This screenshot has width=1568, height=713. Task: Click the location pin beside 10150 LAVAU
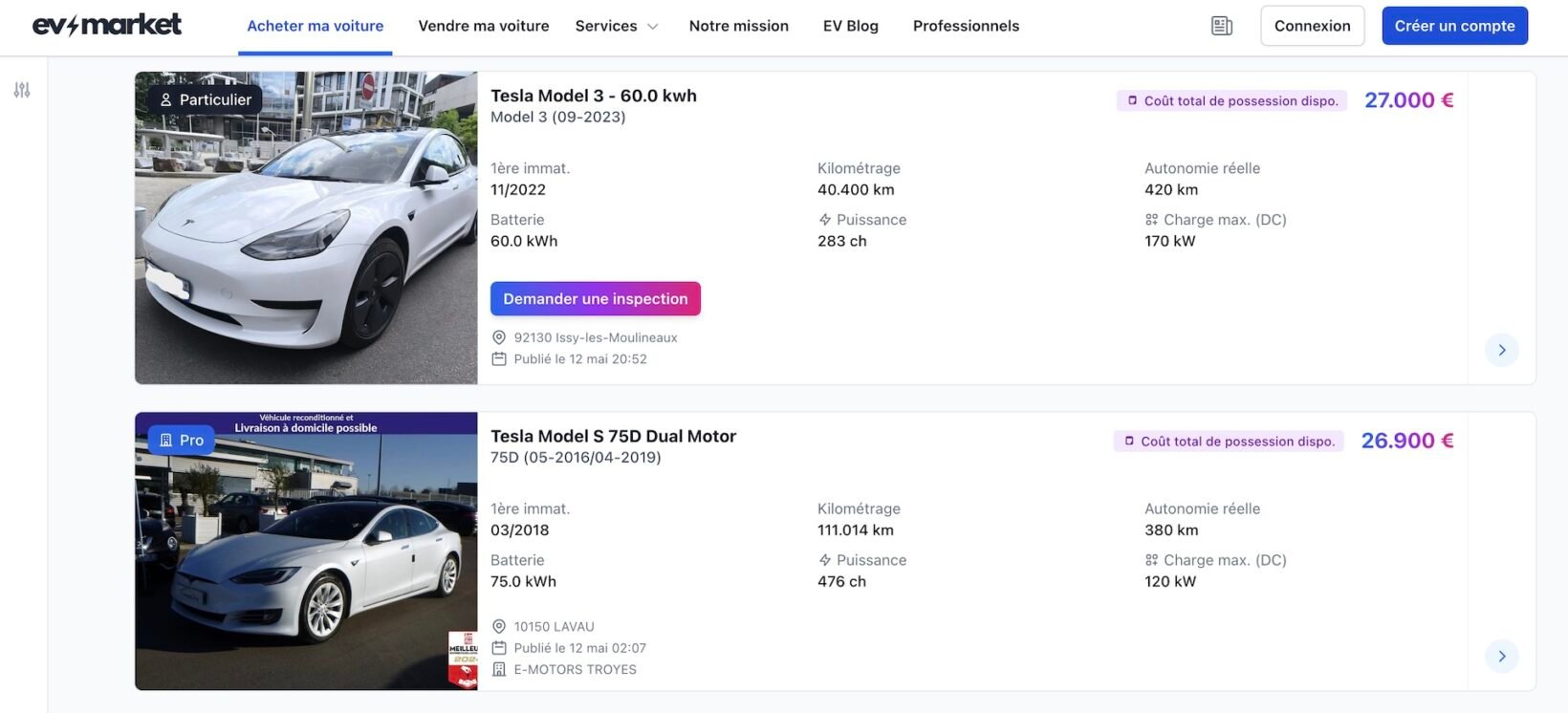coord(499,627)
